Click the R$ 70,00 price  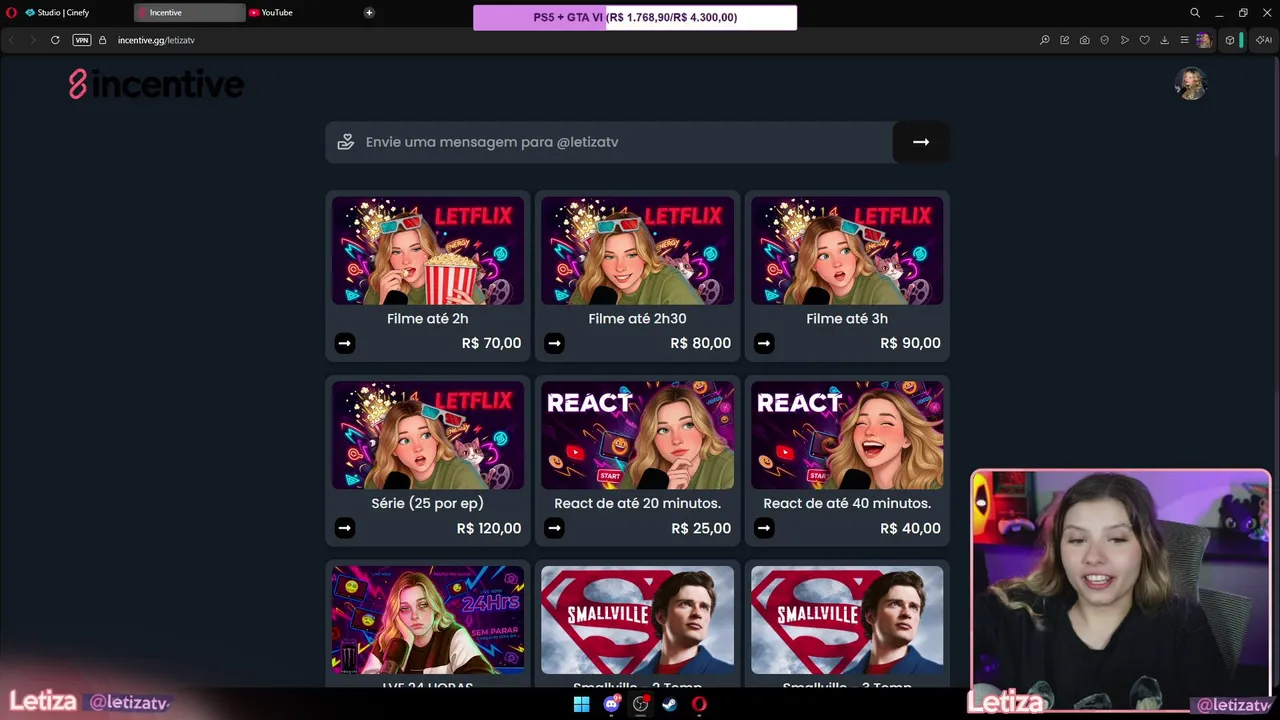pos(491,343)
